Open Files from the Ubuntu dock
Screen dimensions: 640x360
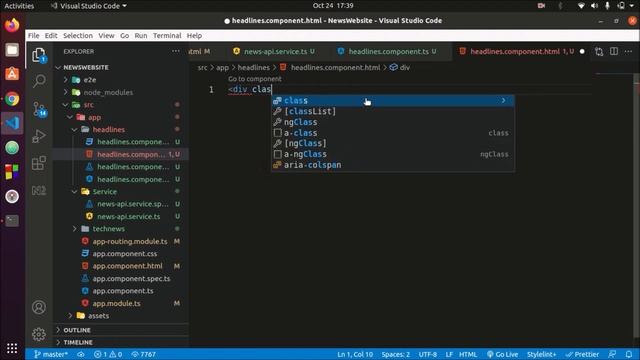12,50
